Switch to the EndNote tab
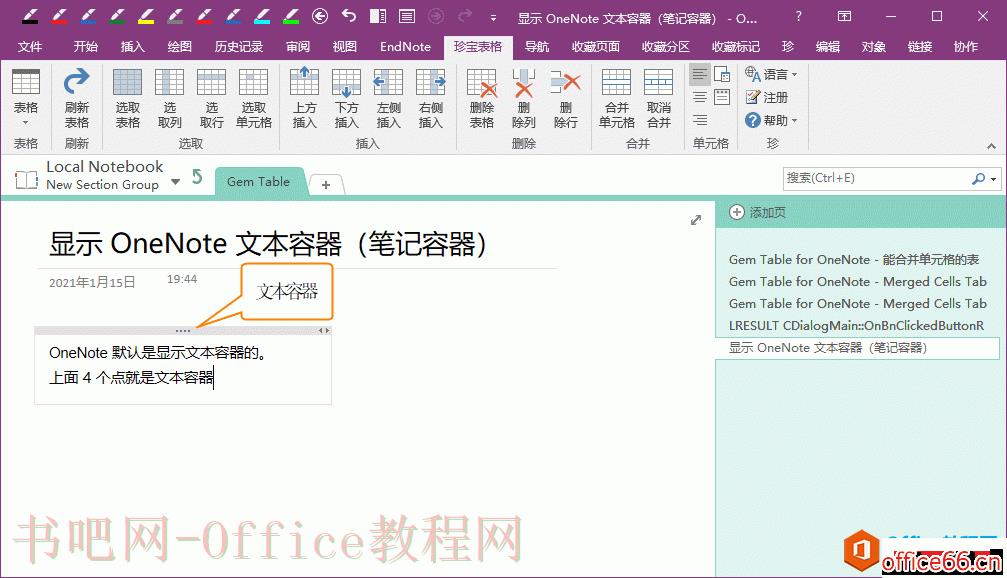This screenshot has height=578, width=1007. [405, 46]
